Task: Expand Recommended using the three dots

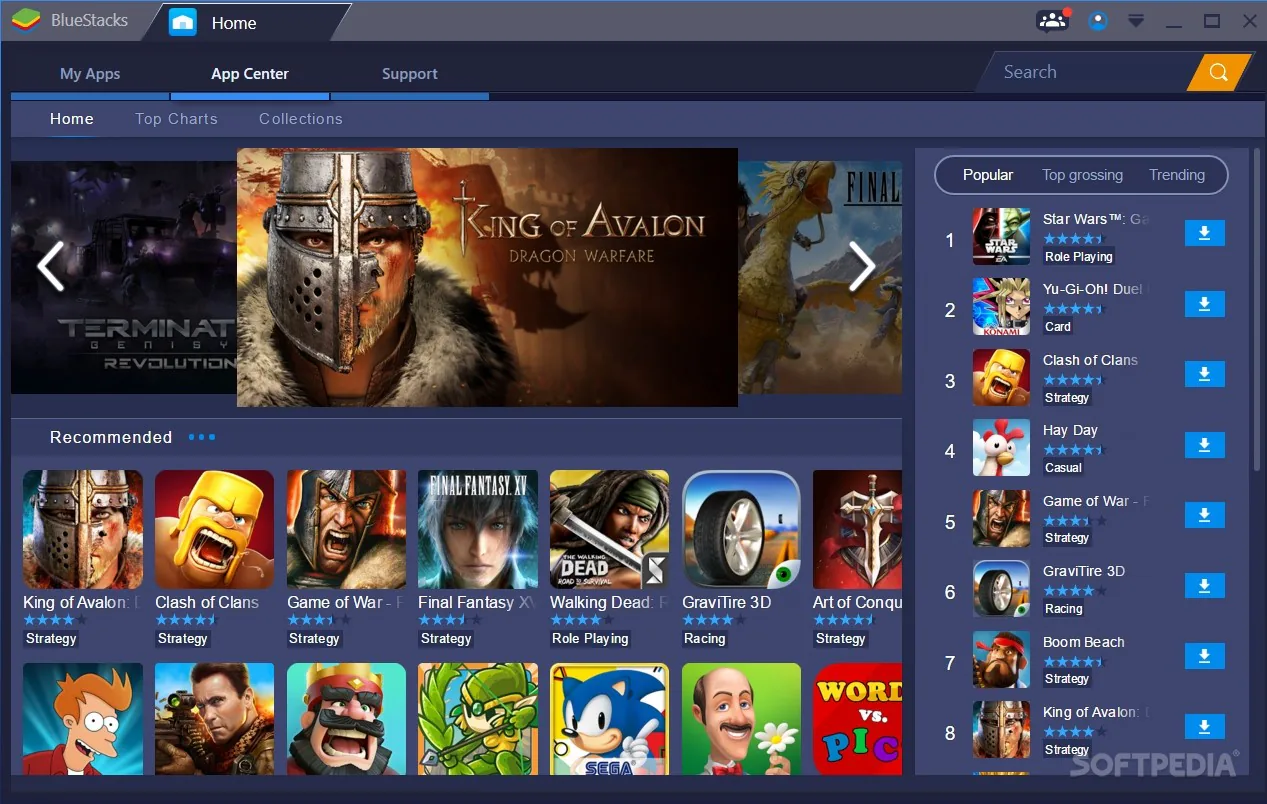Action: click(201, 437)
